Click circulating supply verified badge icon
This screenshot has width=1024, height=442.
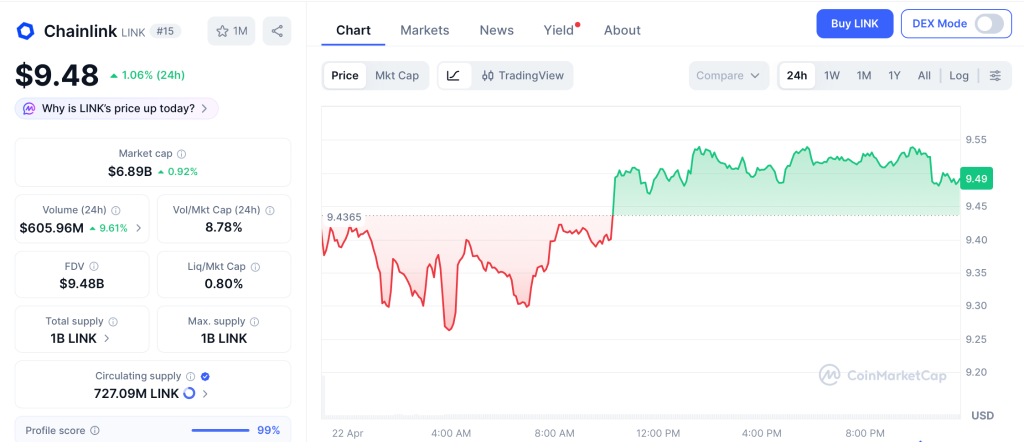[x=205, y=376]
